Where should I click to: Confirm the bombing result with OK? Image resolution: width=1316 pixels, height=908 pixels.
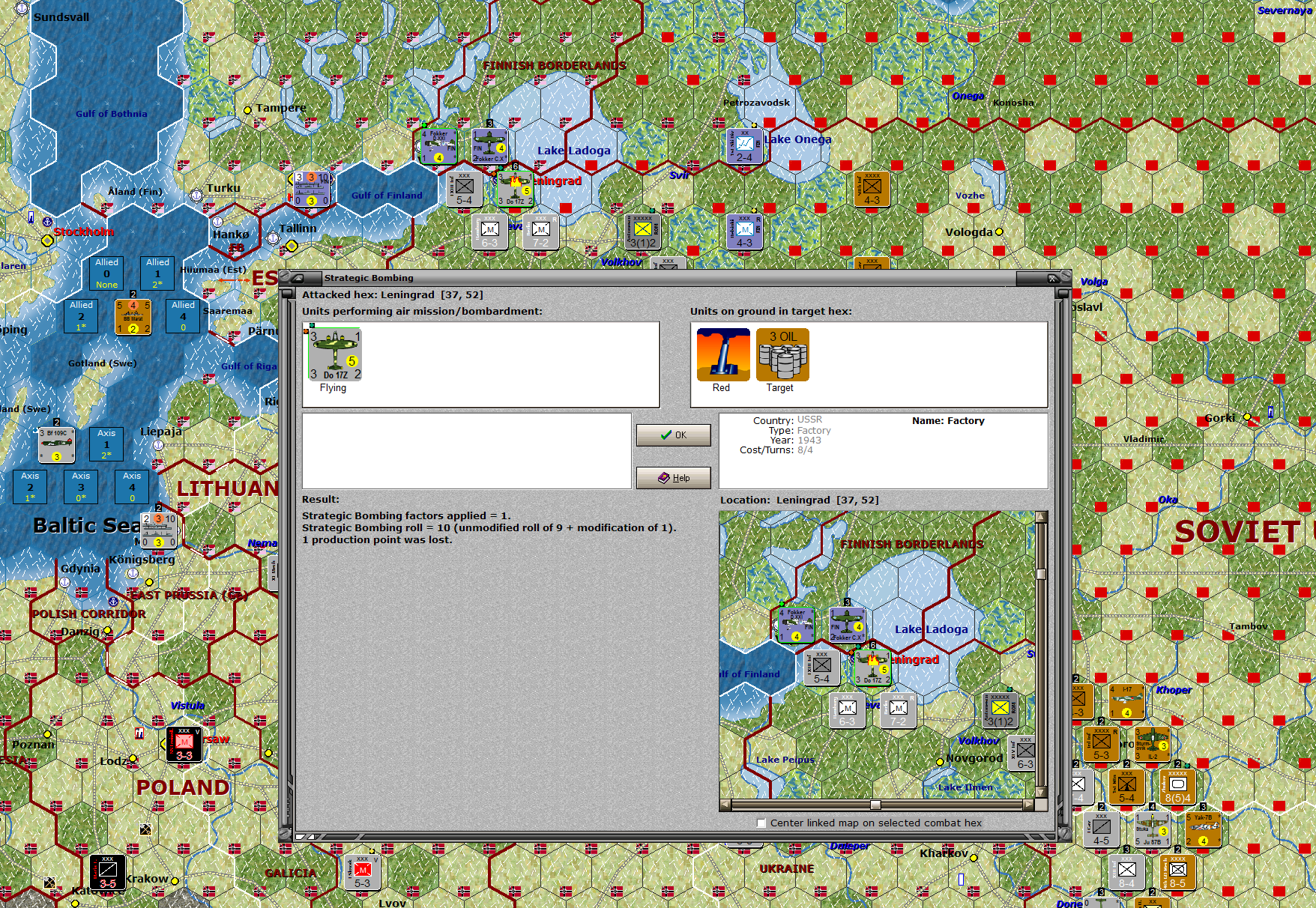coord(673,435)
